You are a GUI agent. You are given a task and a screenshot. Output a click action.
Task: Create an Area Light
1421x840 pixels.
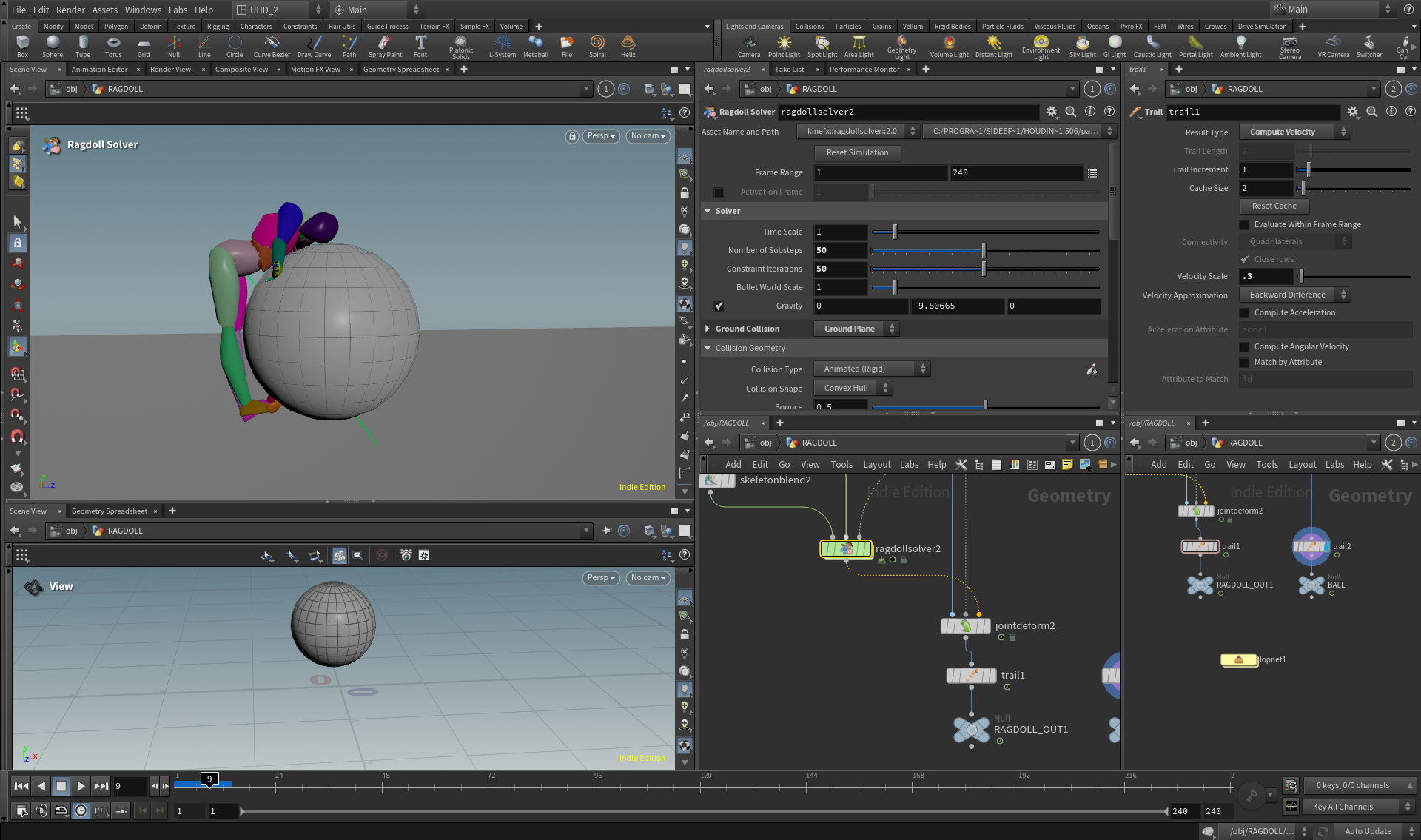click(859, 46)
